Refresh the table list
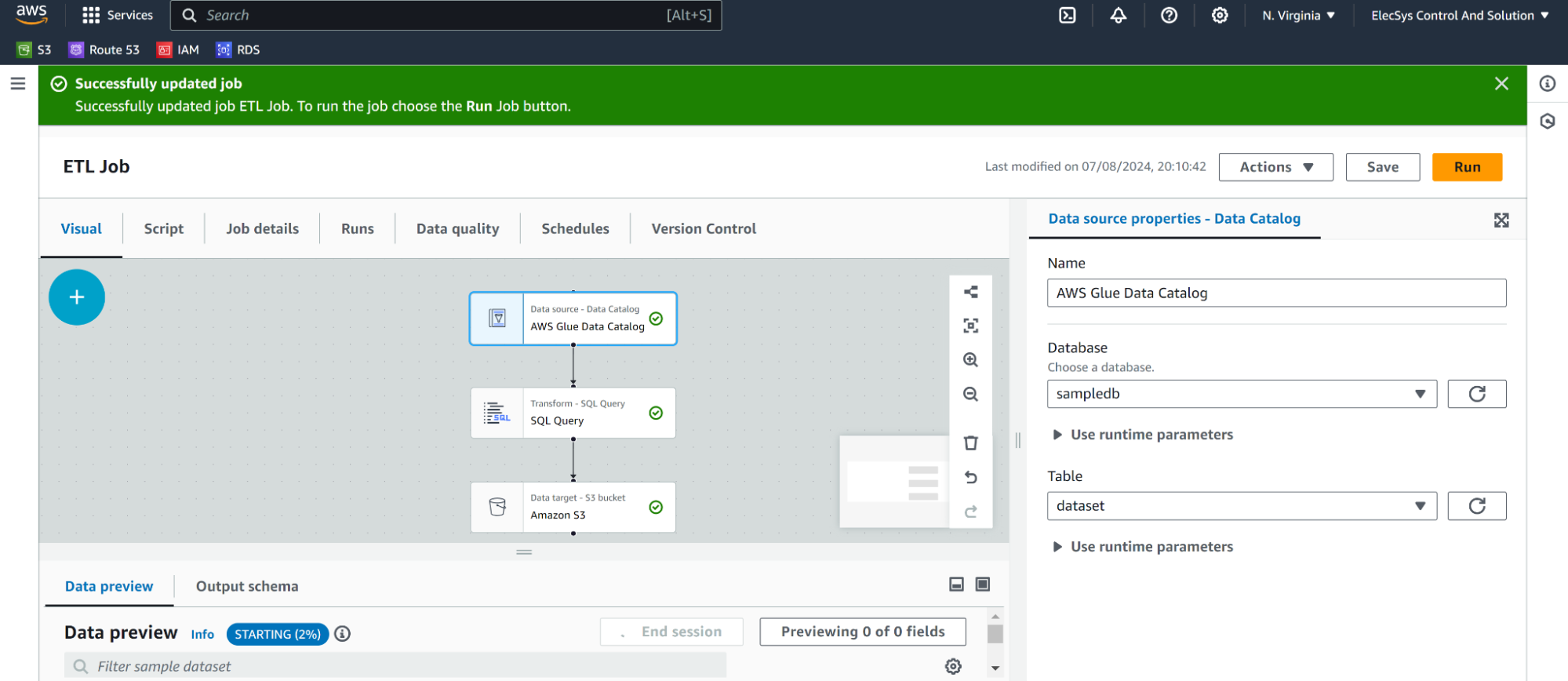This screenshot has height=681, width=1568. tap(1477, 506)
